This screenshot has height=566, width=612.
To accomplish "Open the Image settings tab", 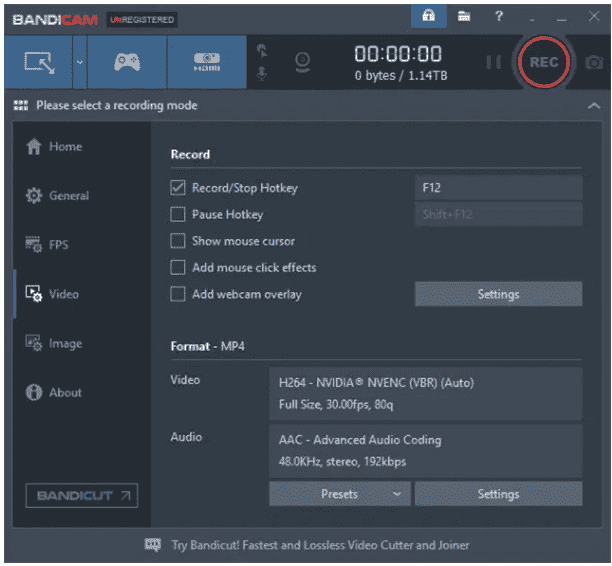I will coord(54,344).
